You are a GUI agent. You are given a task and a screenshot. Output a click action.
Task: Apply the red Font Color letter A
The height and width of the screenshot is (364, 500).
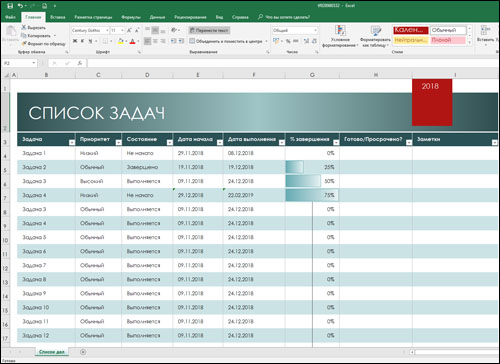(x=132, y=41)
